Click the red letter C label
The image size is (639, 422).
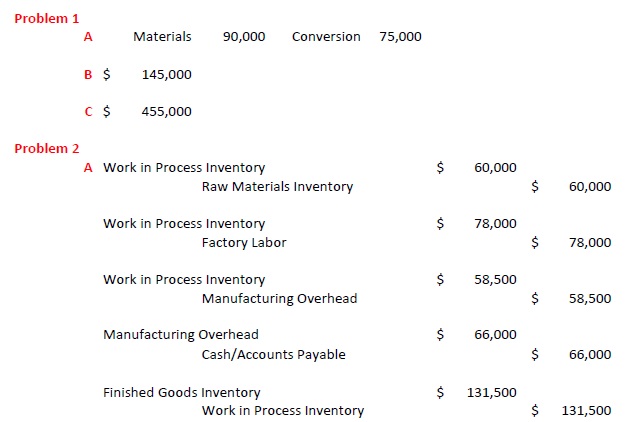coord(89,112)
